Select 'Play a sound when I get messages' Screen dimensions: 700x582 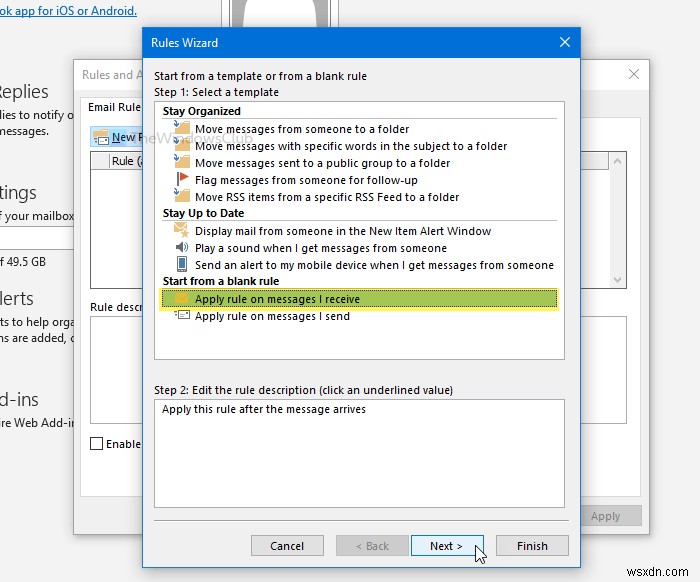pos(321,248)
